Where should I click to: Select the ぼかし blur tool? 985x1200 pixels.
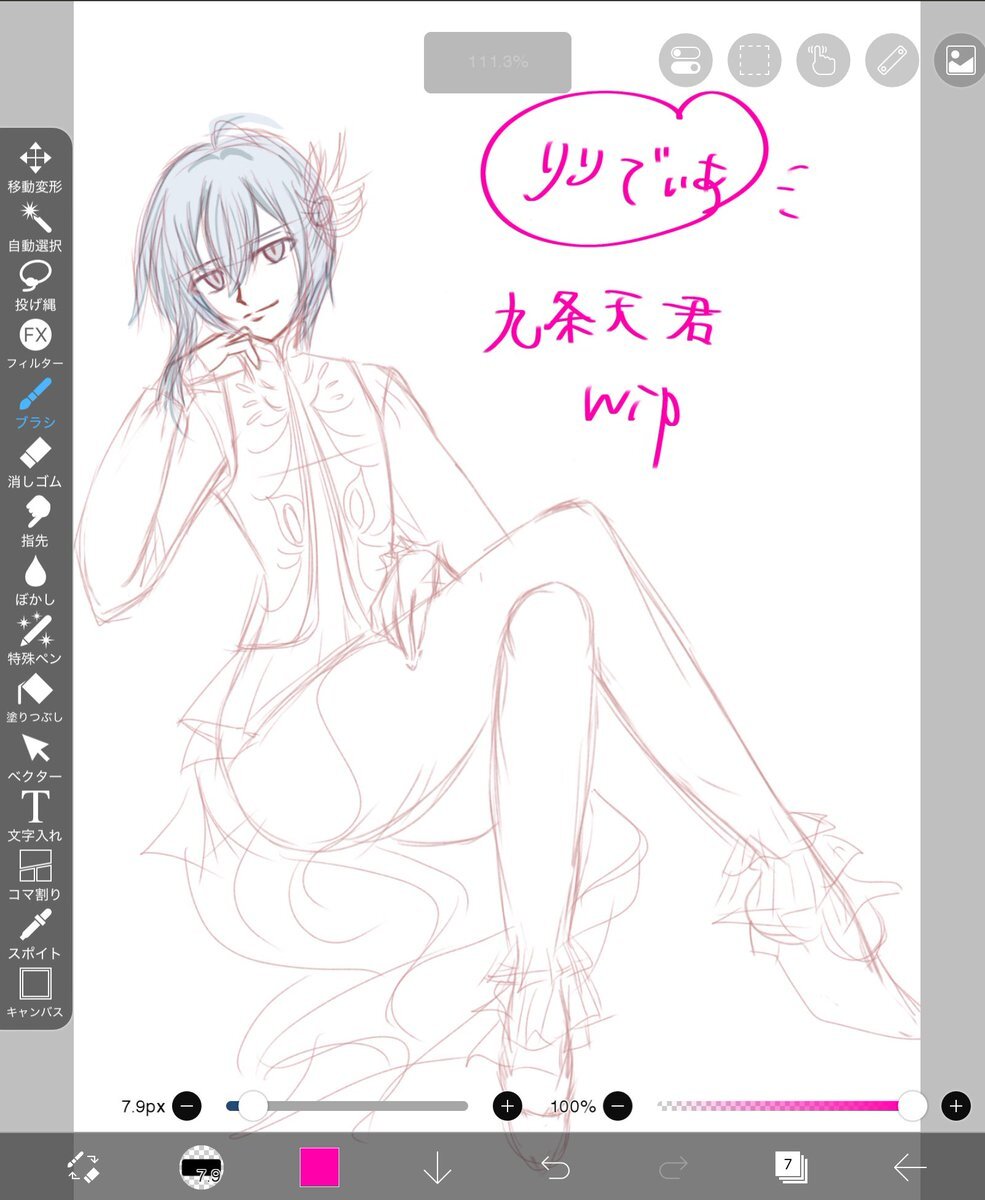tap(35, 580)
